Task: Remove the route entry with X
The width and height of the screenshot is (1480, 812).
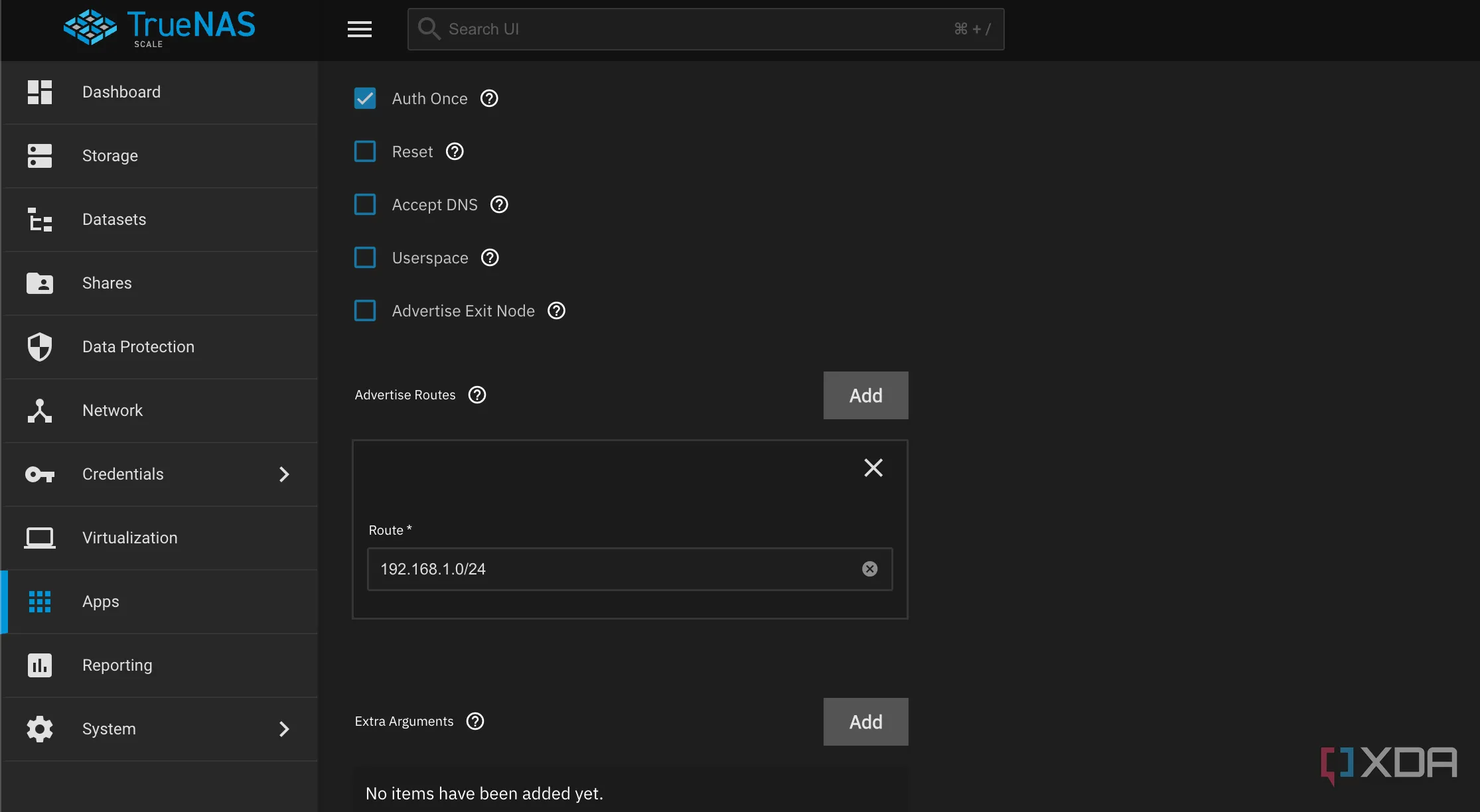Action: 873,468
